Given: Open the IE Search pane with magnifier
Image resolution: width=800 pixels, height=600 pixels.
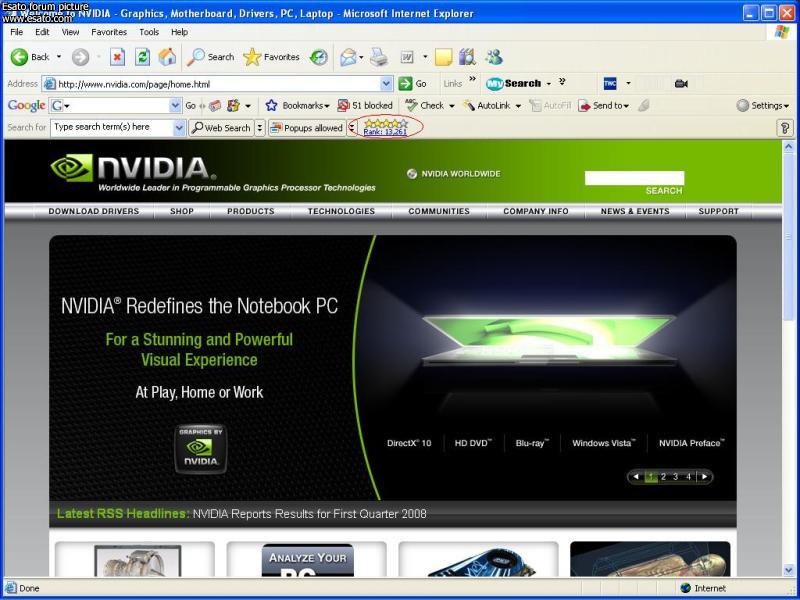Looking at the screenshot, I should pos(210,57).
